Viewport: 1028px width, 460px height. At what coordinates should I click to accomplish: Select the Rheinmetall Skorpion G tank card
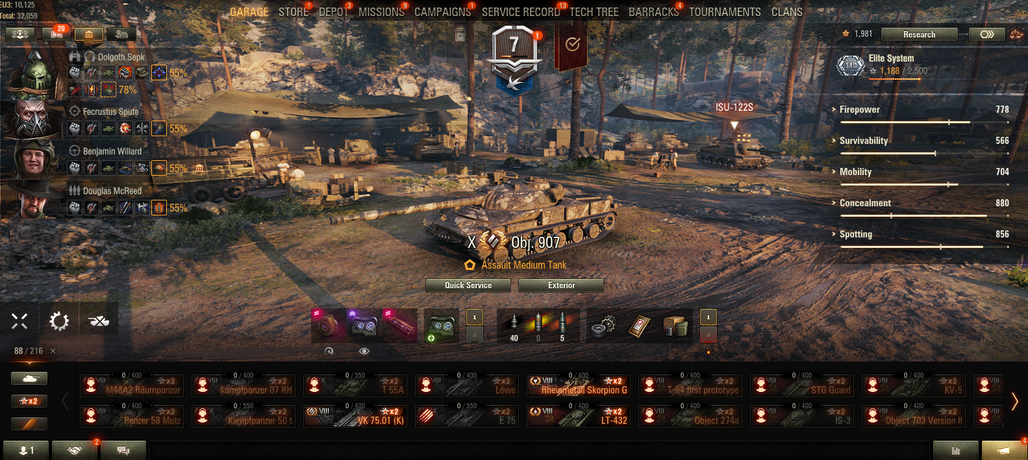[x=578, y=385]
